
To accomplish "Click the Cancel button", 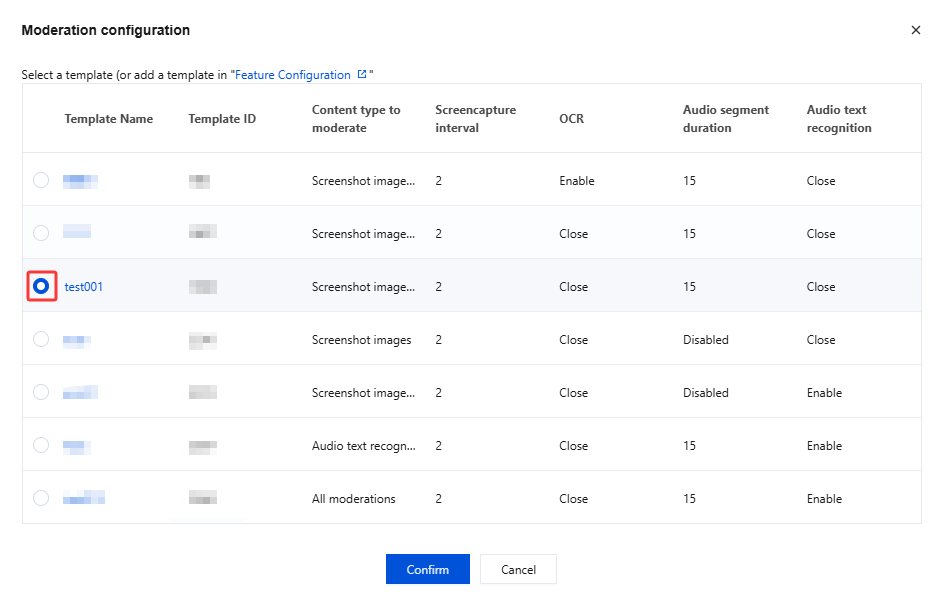I will pos(518,569).
